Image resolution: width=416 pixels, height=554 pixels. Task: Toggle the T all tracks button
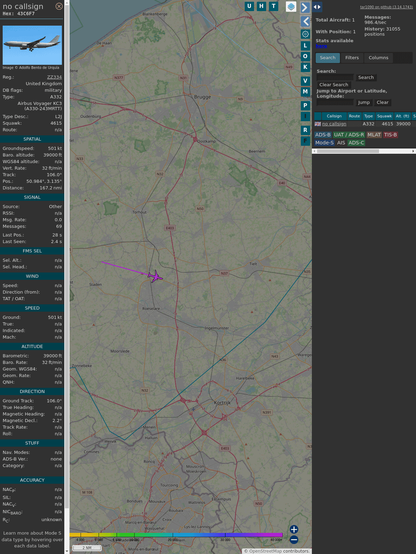coord(274,6)
